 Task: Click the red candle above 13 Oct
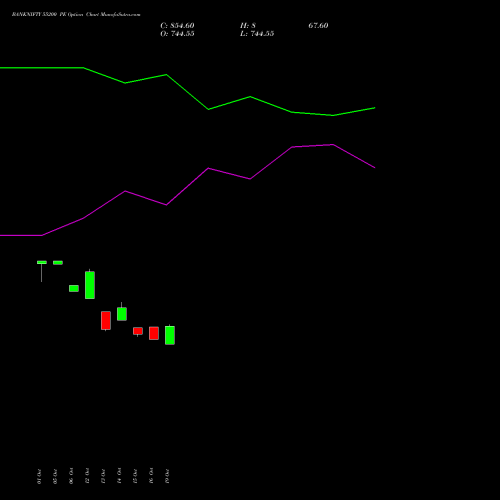(106, 321)
